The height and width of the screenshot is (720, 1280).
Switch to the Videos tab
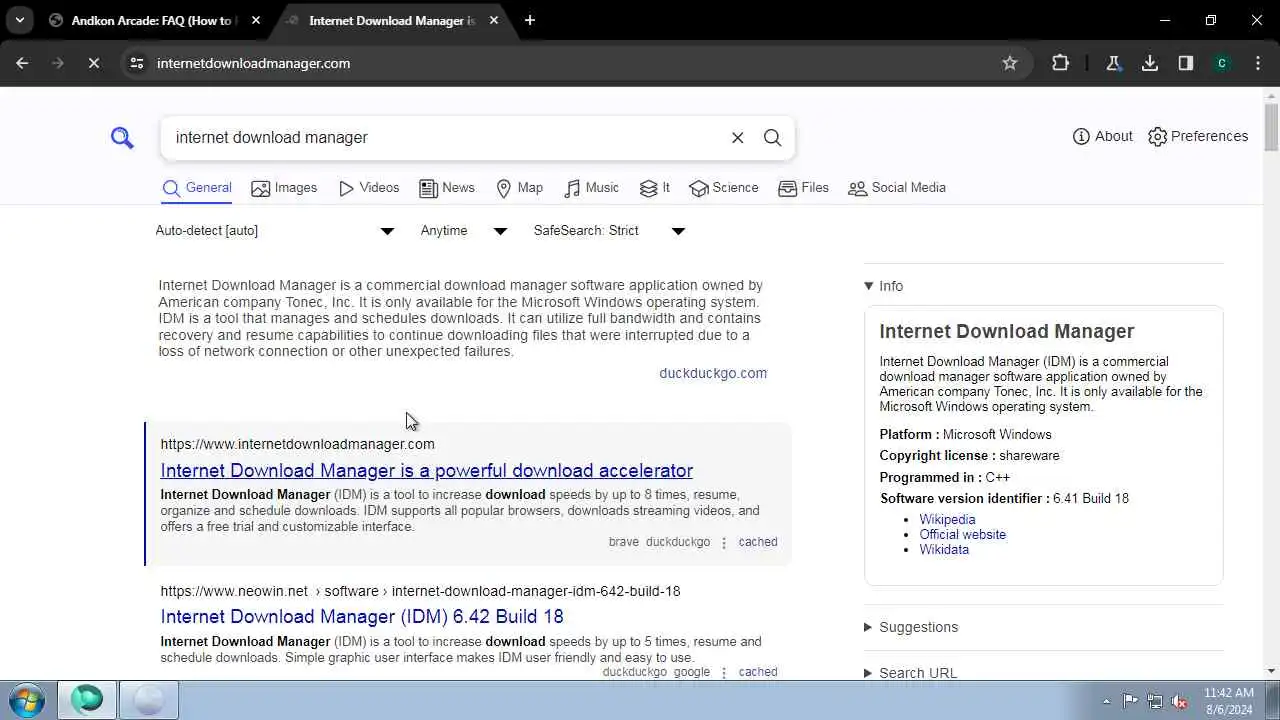pos(369,188)
